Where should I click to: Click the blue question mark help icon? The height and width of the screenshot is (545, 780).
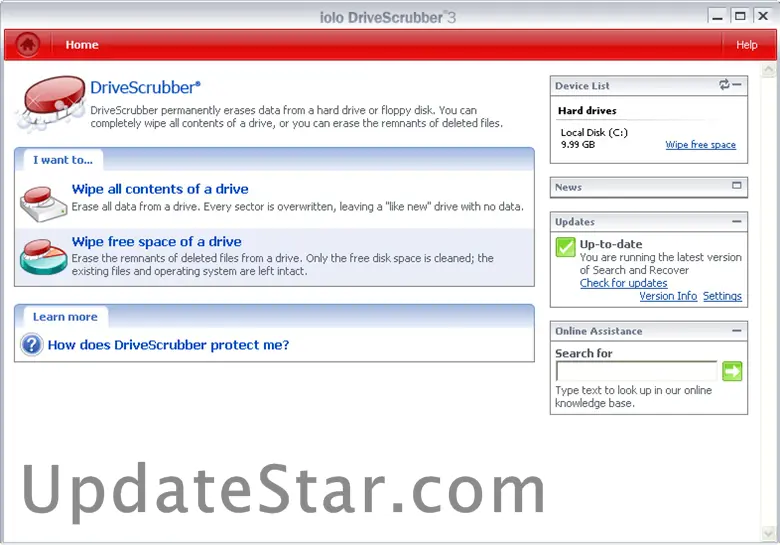(32, 345)
